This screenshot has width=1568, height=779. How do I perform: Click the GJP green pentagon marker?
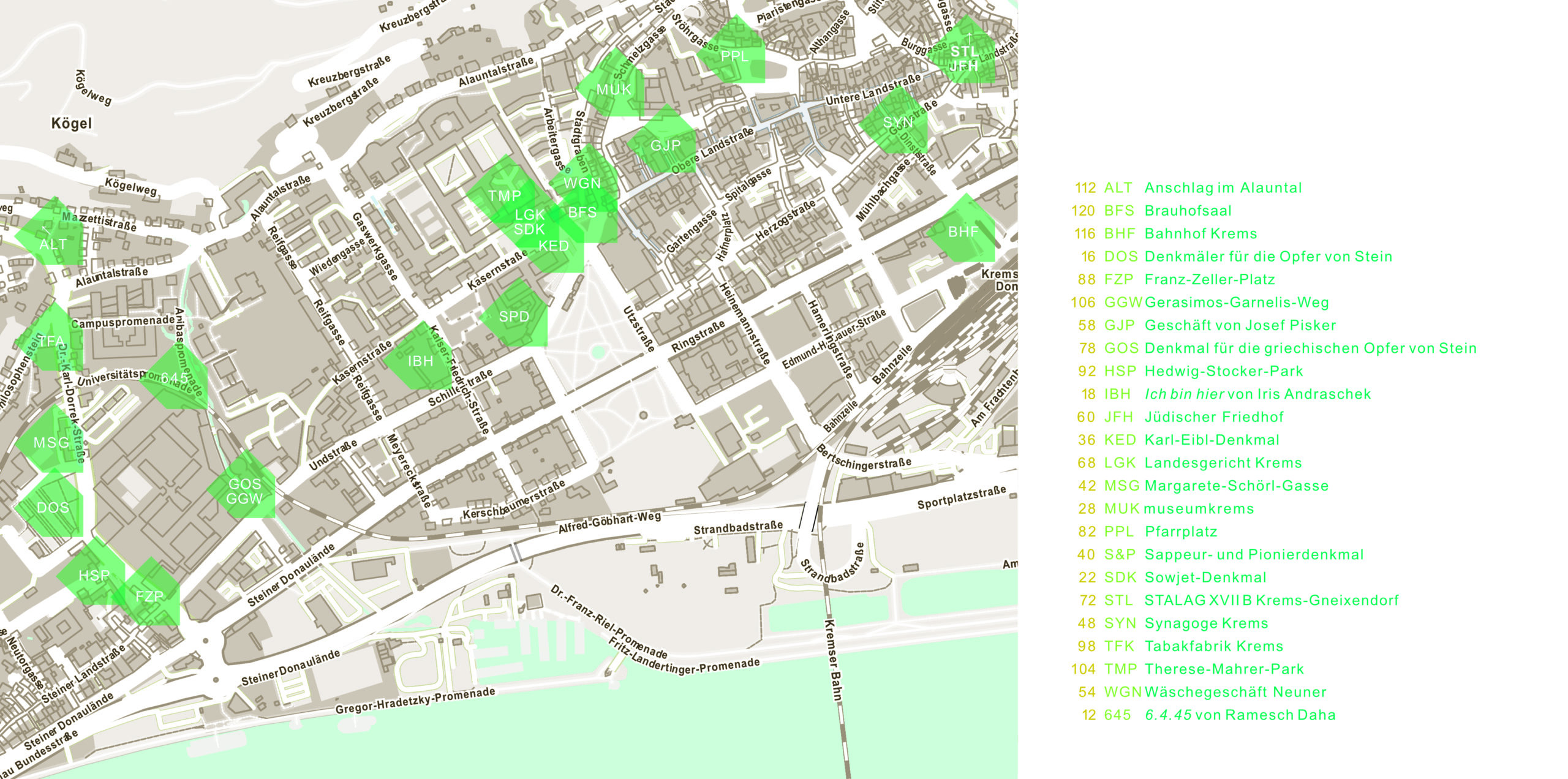[665, 144]
